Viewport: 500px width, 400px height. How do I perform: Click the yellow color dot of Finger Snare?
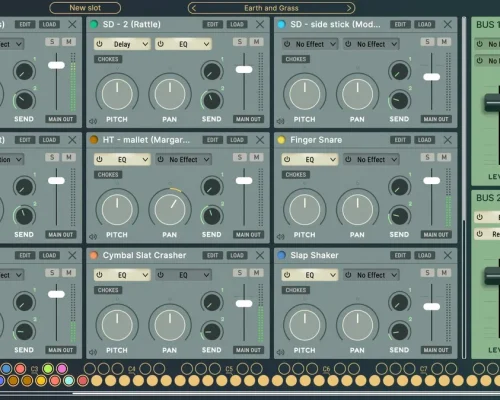[281, 140]
